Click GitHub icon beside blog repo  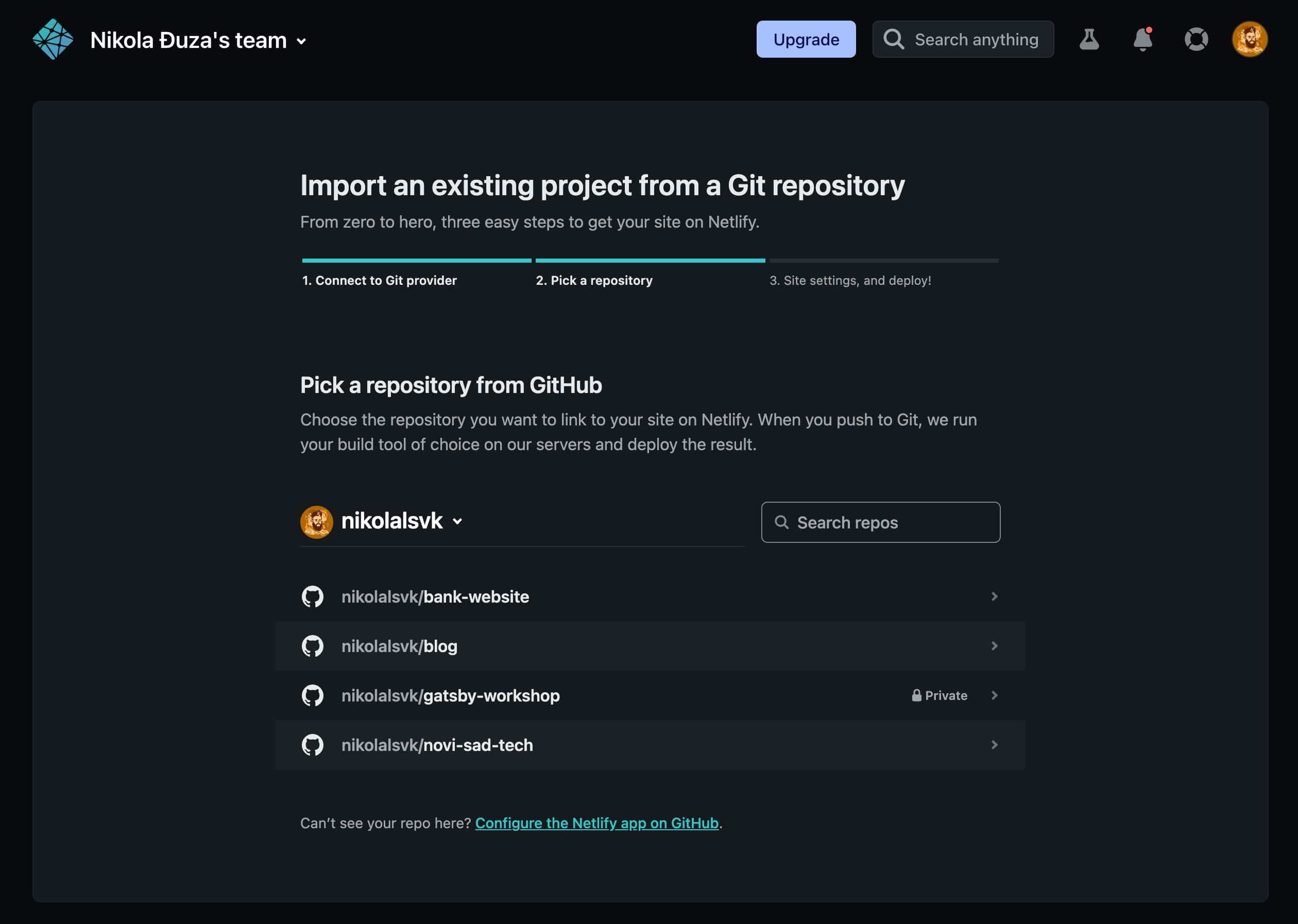click(x=313, y=646)
